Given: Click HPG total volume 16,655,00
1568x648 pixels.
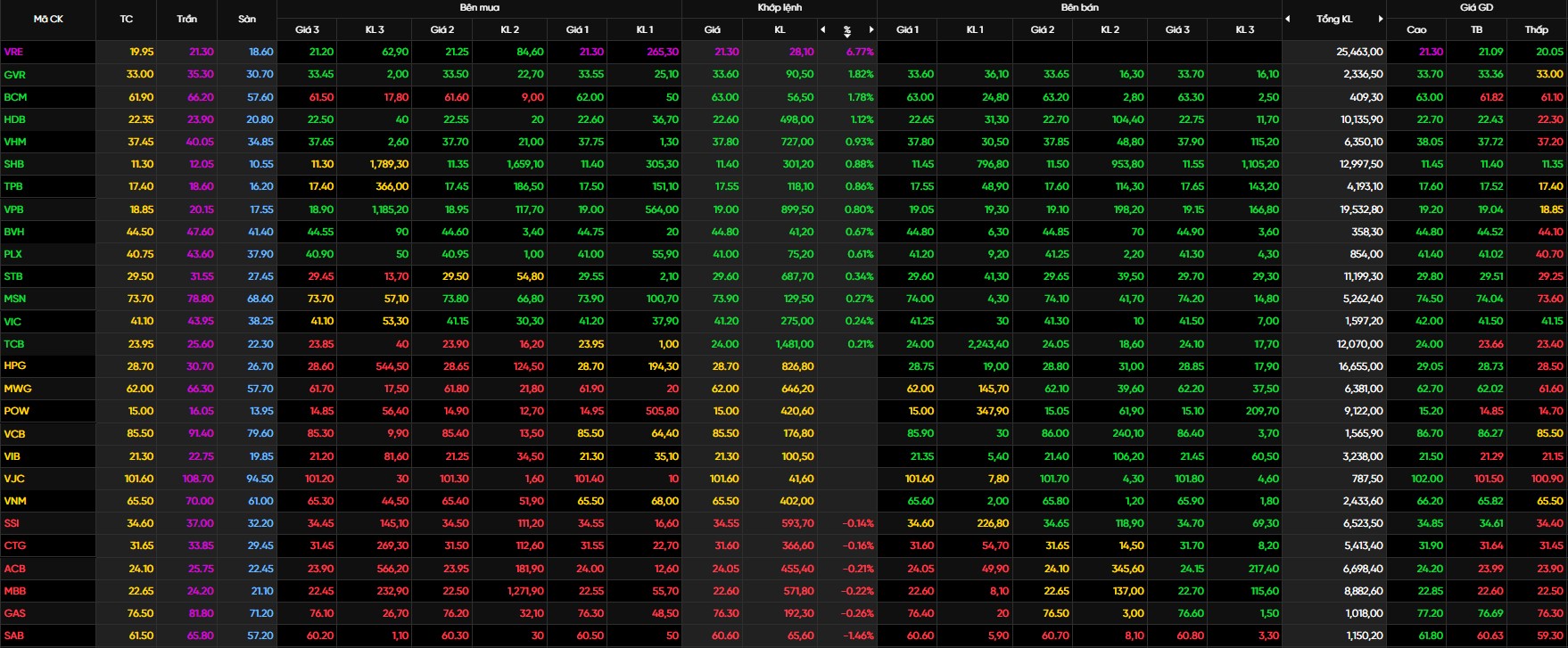Looking at the screenshot, I should point(1360,365).
